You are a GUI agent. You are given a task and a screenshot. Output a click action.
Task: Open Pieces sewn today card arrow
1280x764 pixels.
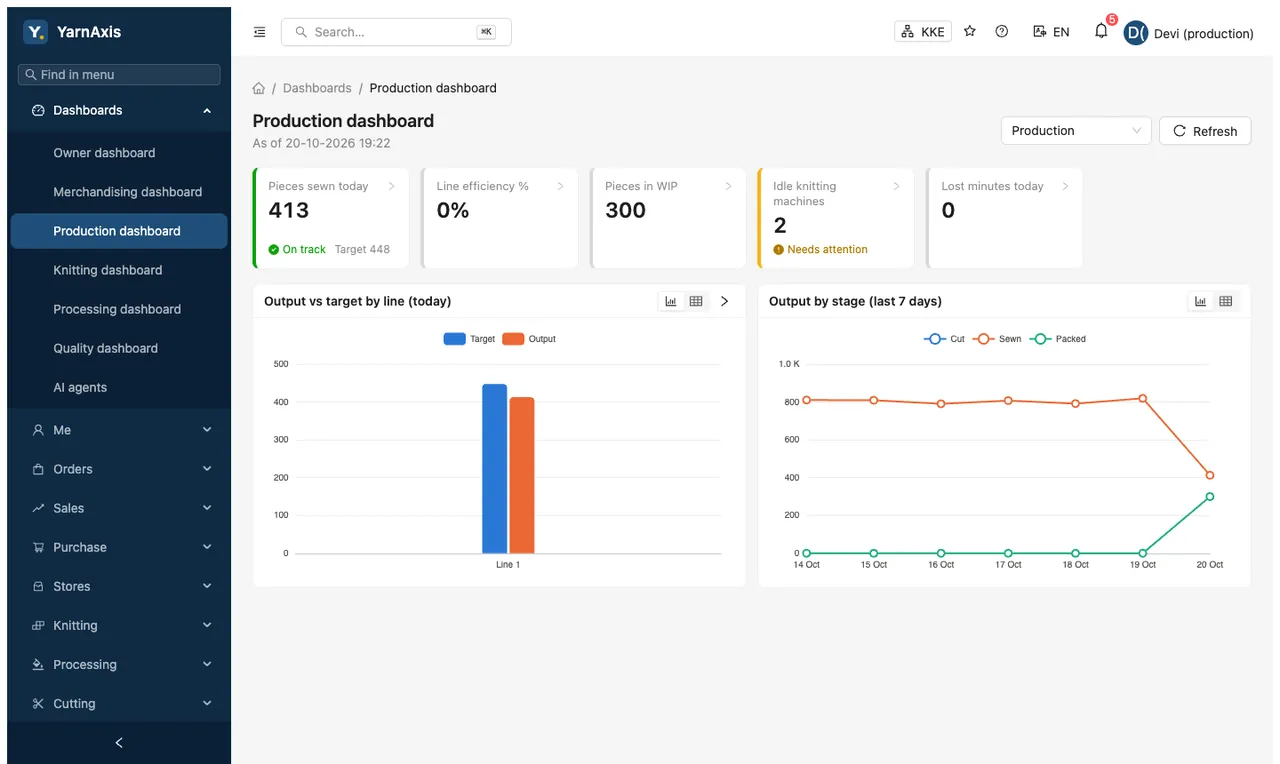(x=391, y=186)
